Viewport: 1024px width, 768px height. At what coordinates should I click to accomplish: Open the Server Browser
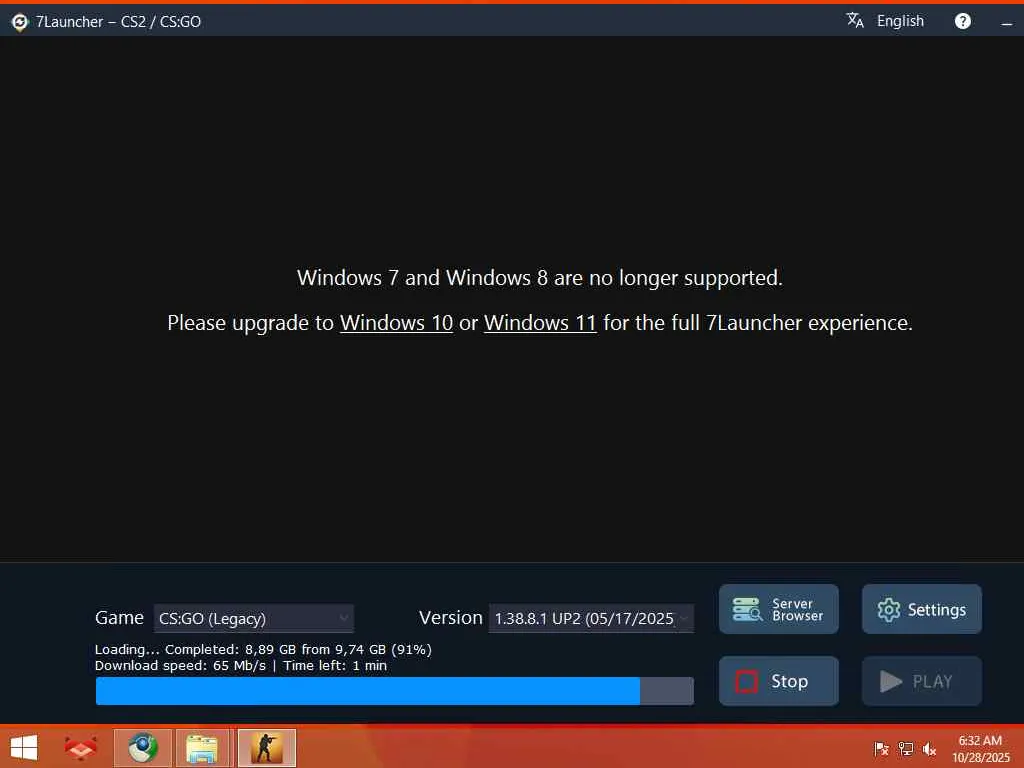[778, 609]
